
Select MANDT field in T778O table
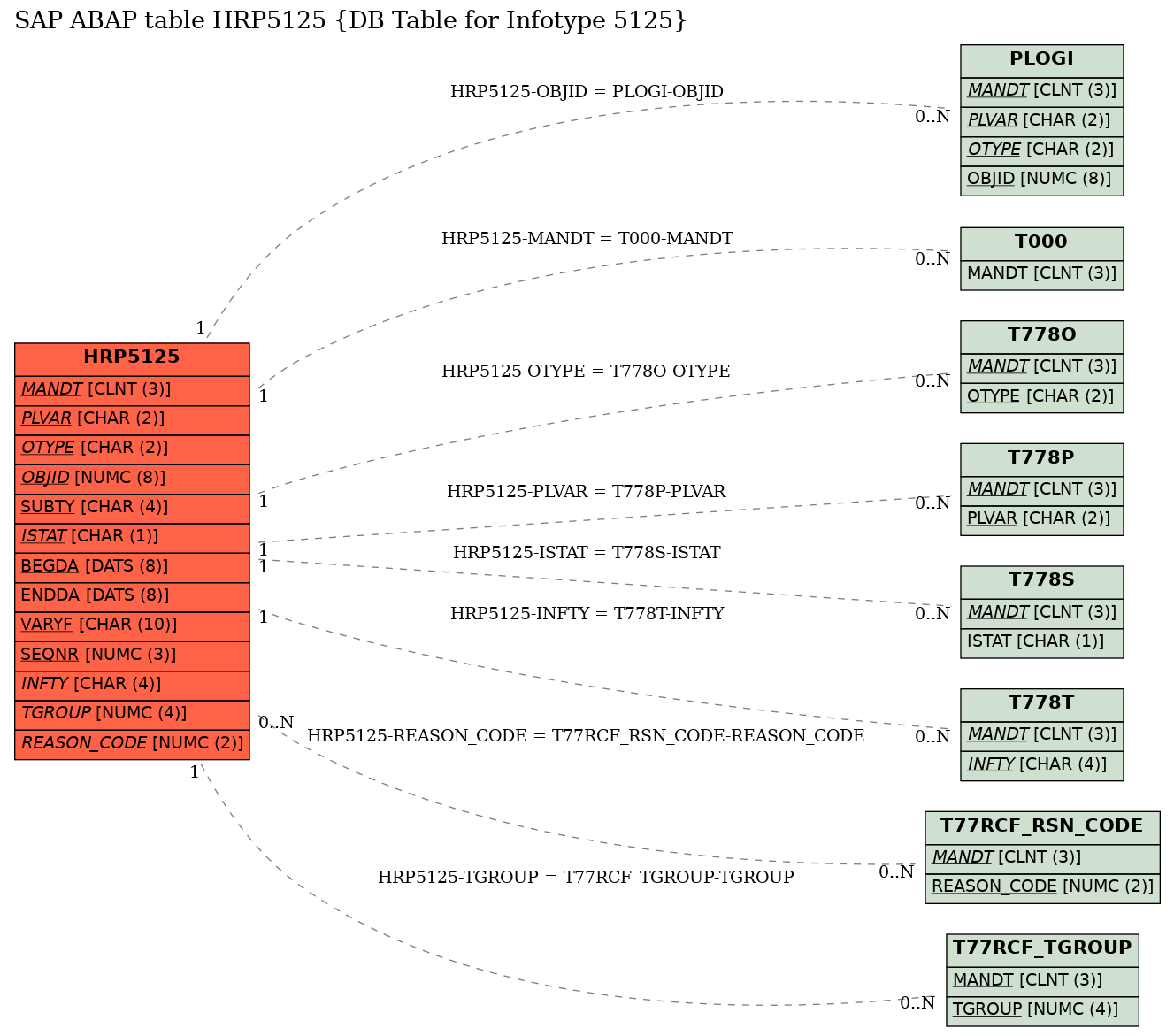pyautogui.click(x=1041, y=367)
